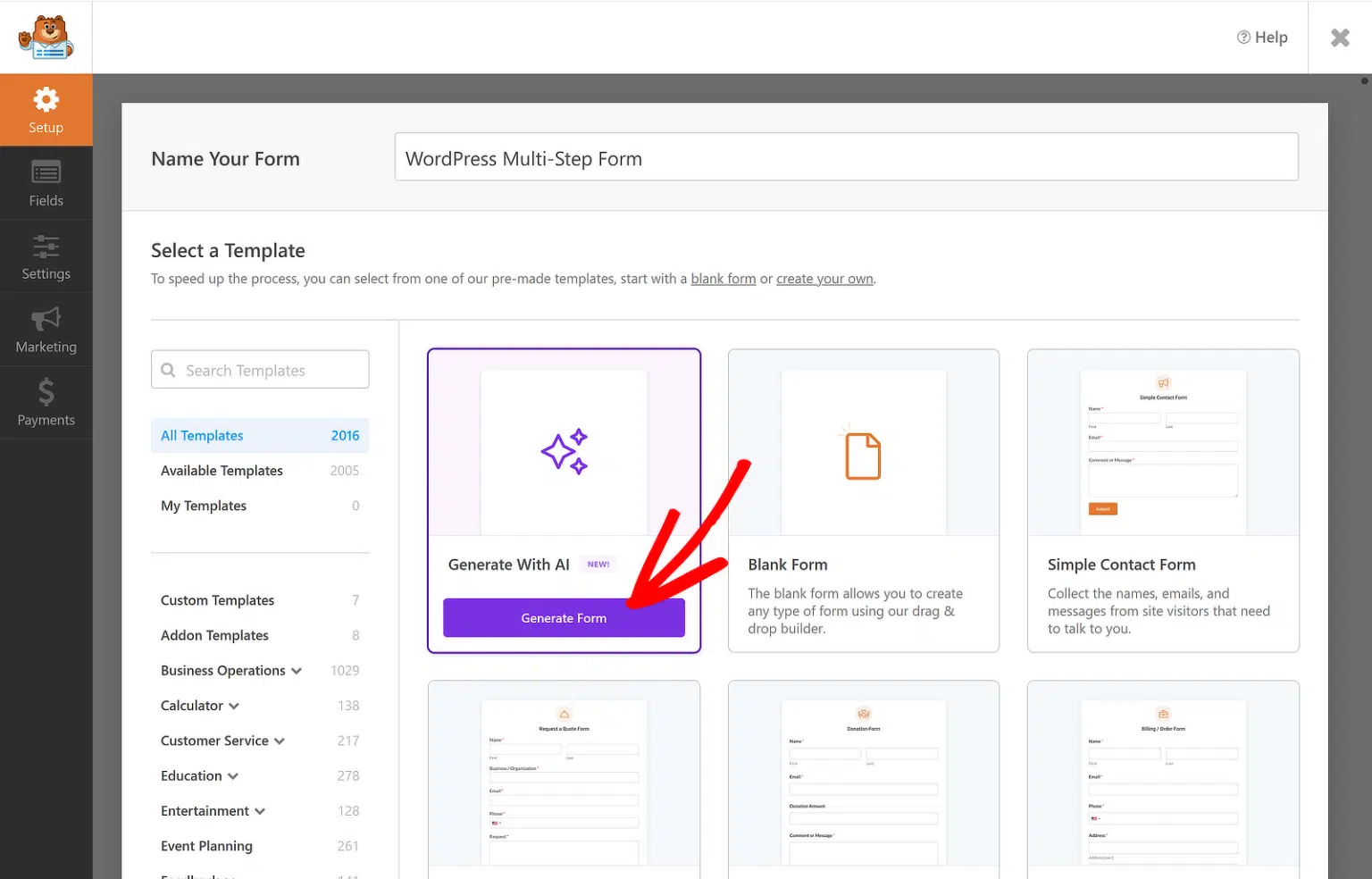Open the Marketing megaphone panel

(x=46, y=330)
